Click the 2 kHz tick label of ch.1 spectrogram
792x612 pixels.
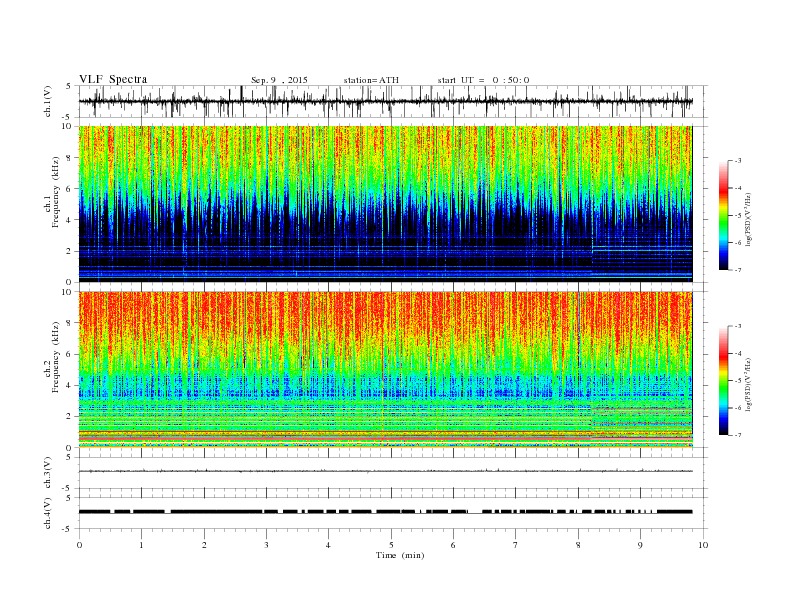pyautogui.click(x=69, y=251)
